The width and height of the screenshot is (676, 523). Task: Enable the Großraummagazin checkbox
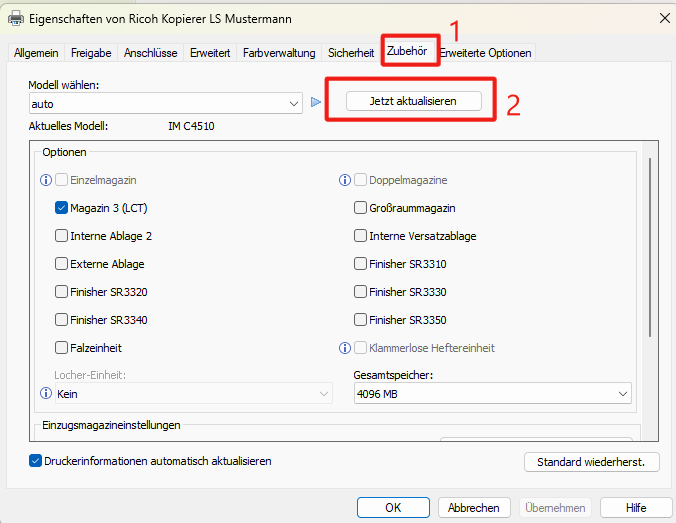tap(361, 208)
